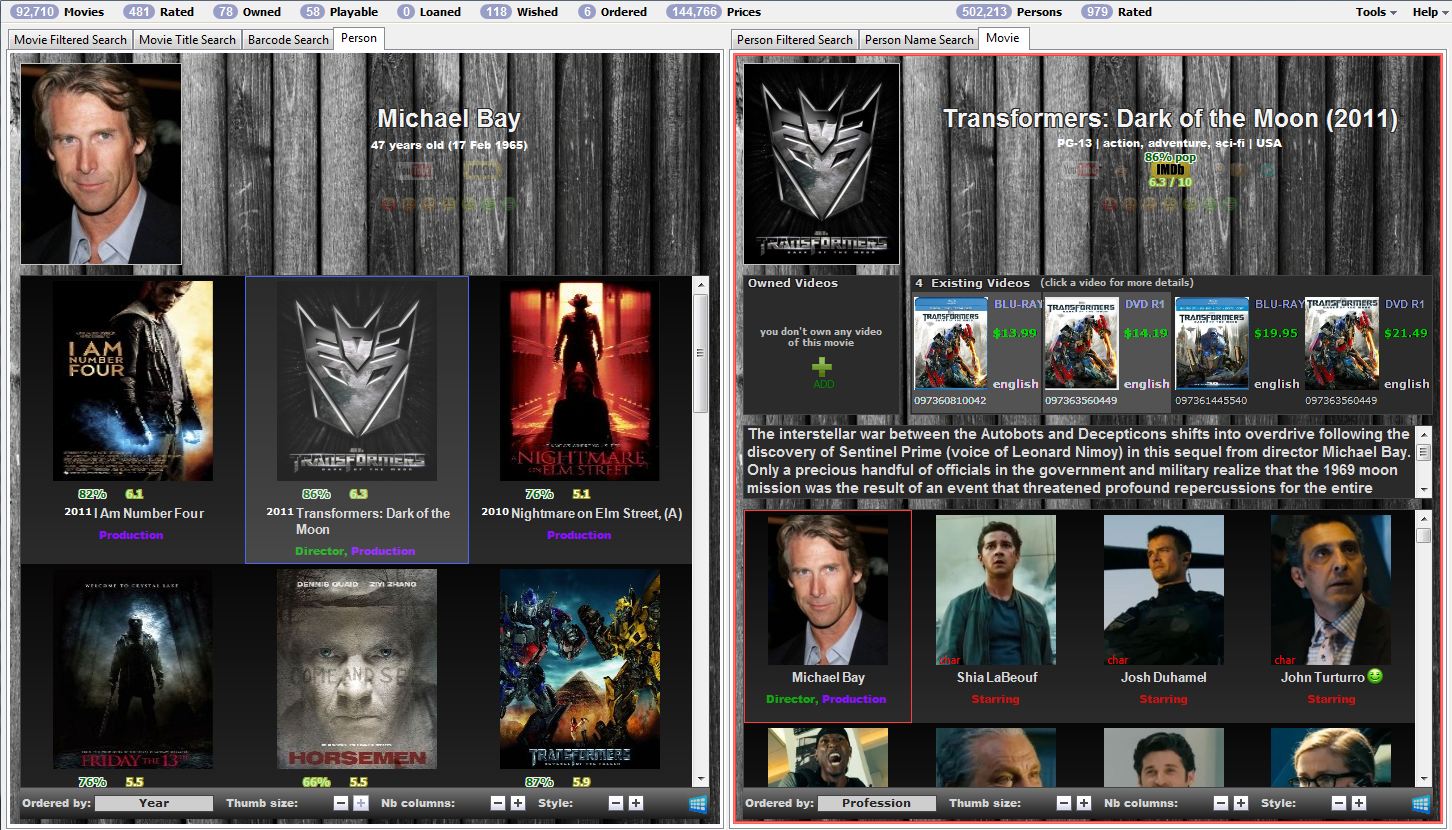Switch to the Movie Filtered Search tab
The height and width of the screenshot is (830, 1452).
70,39
